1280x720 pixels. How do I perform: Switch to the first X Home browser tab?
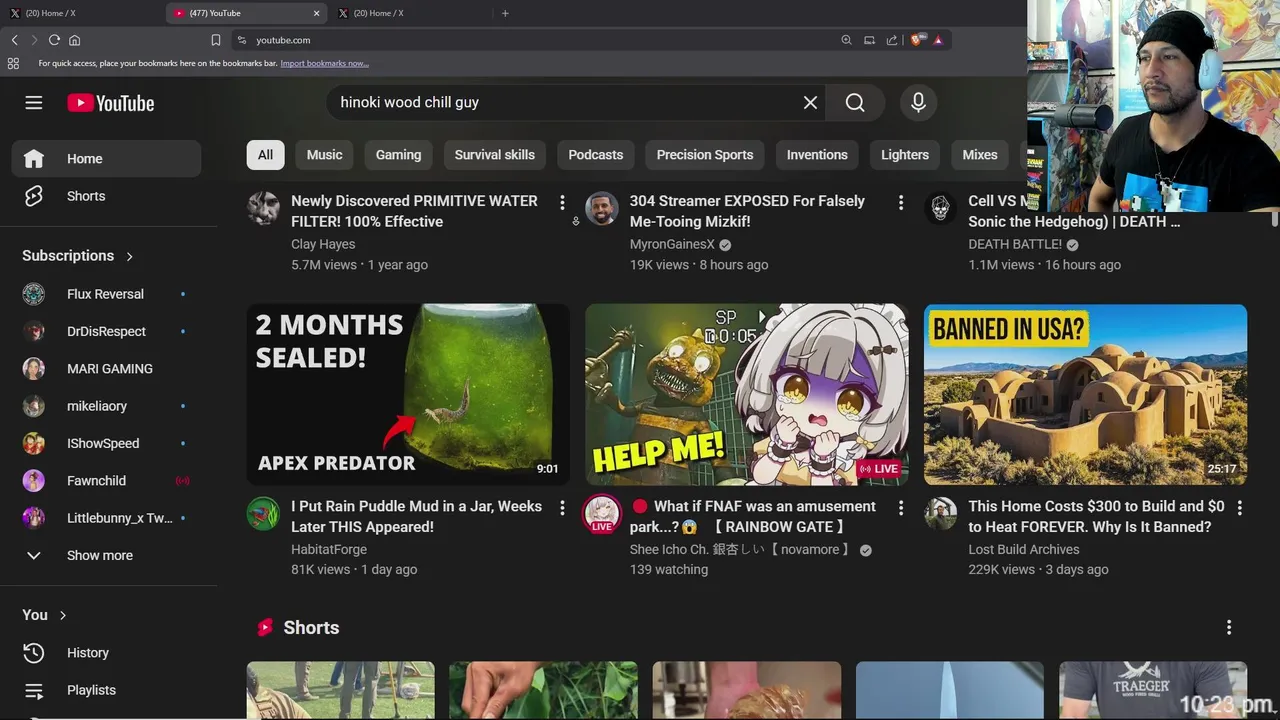(83, 13)
